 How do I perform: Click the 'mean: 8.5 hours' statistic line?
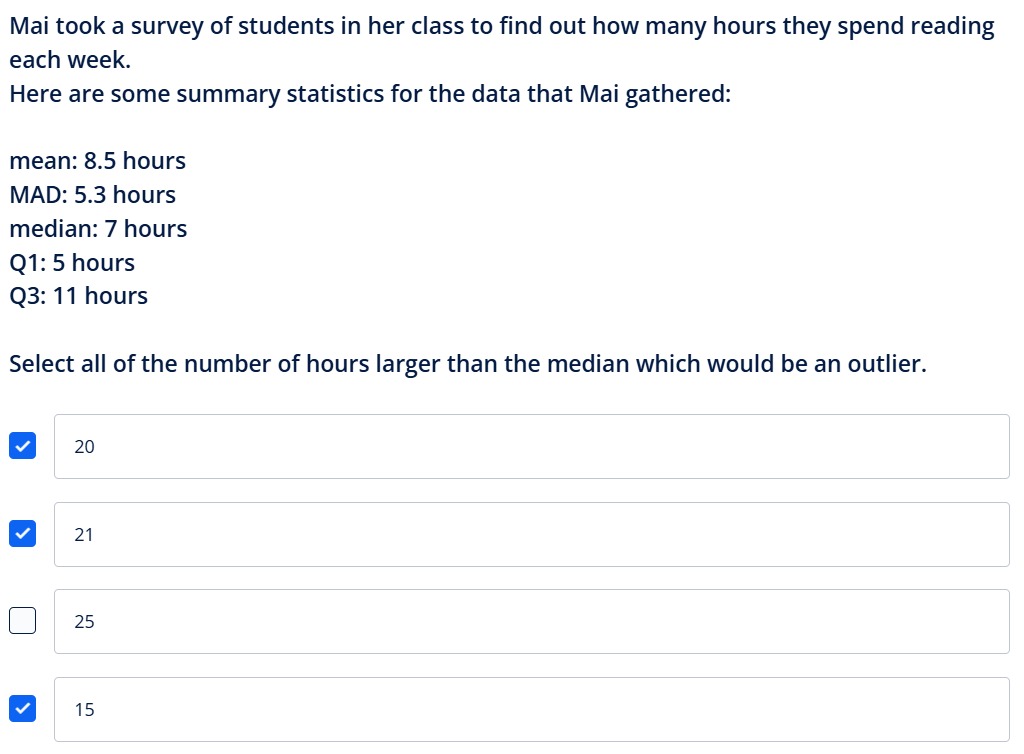[97, 161]
